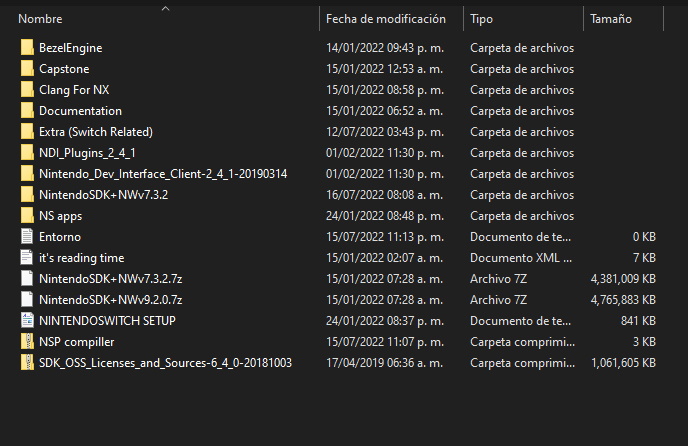Image resolution: width=688 pixels, height=446 pixels.
Task: Select the Capstone folder name
Action: [x=64, y=69]
